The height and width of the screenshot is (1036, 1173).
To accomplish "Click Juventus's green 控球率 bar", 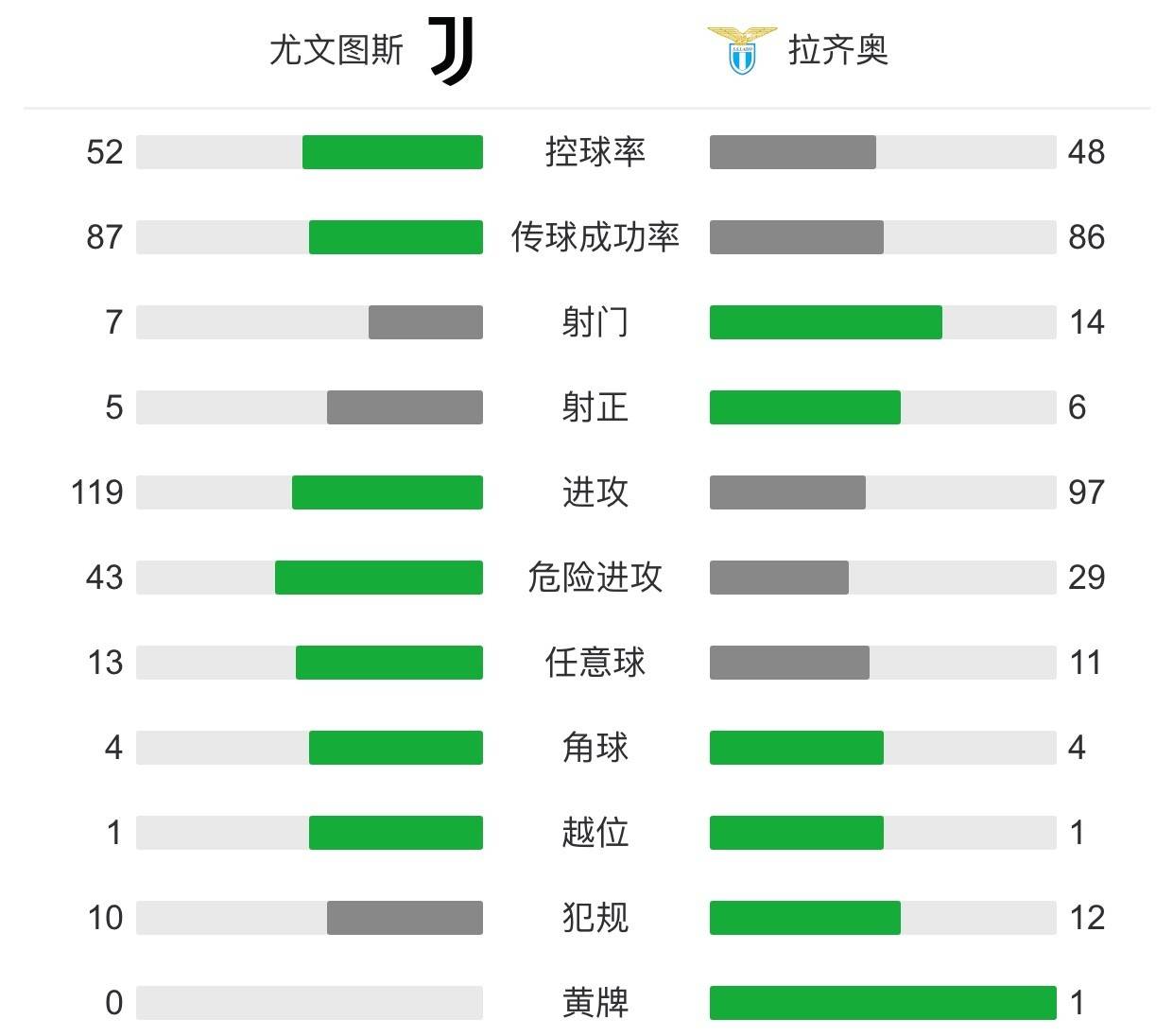I will click(x=392, y=152).
